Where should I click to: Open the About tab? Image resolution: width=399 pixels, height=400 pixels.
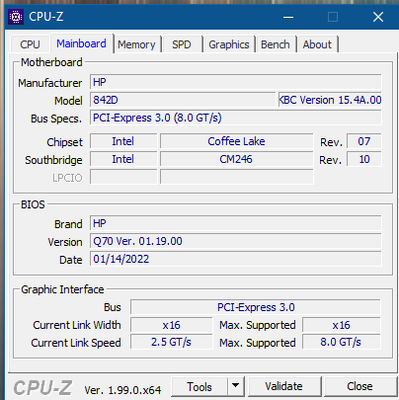click(317, 44)
